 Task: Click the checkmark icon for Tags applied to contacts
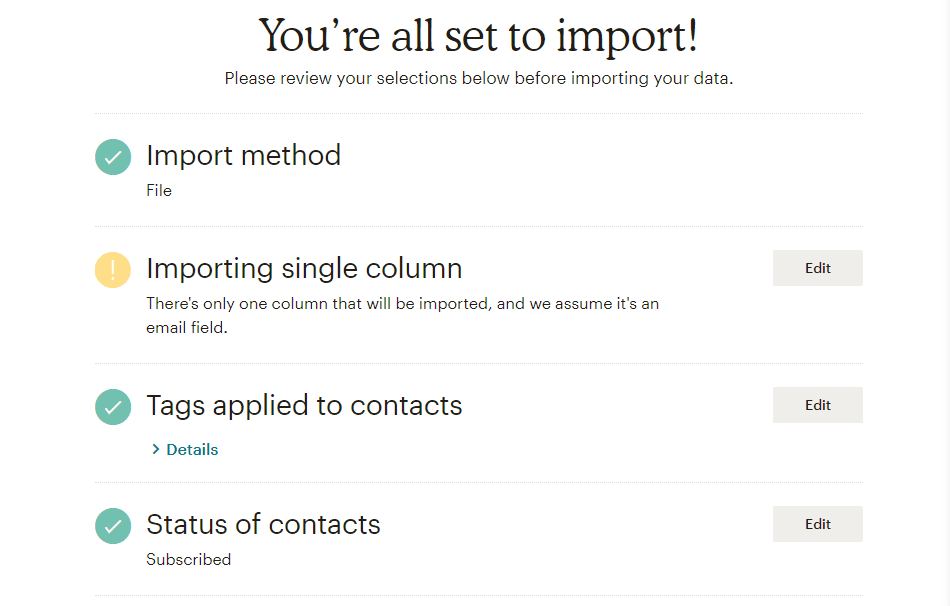pos(112,407)
